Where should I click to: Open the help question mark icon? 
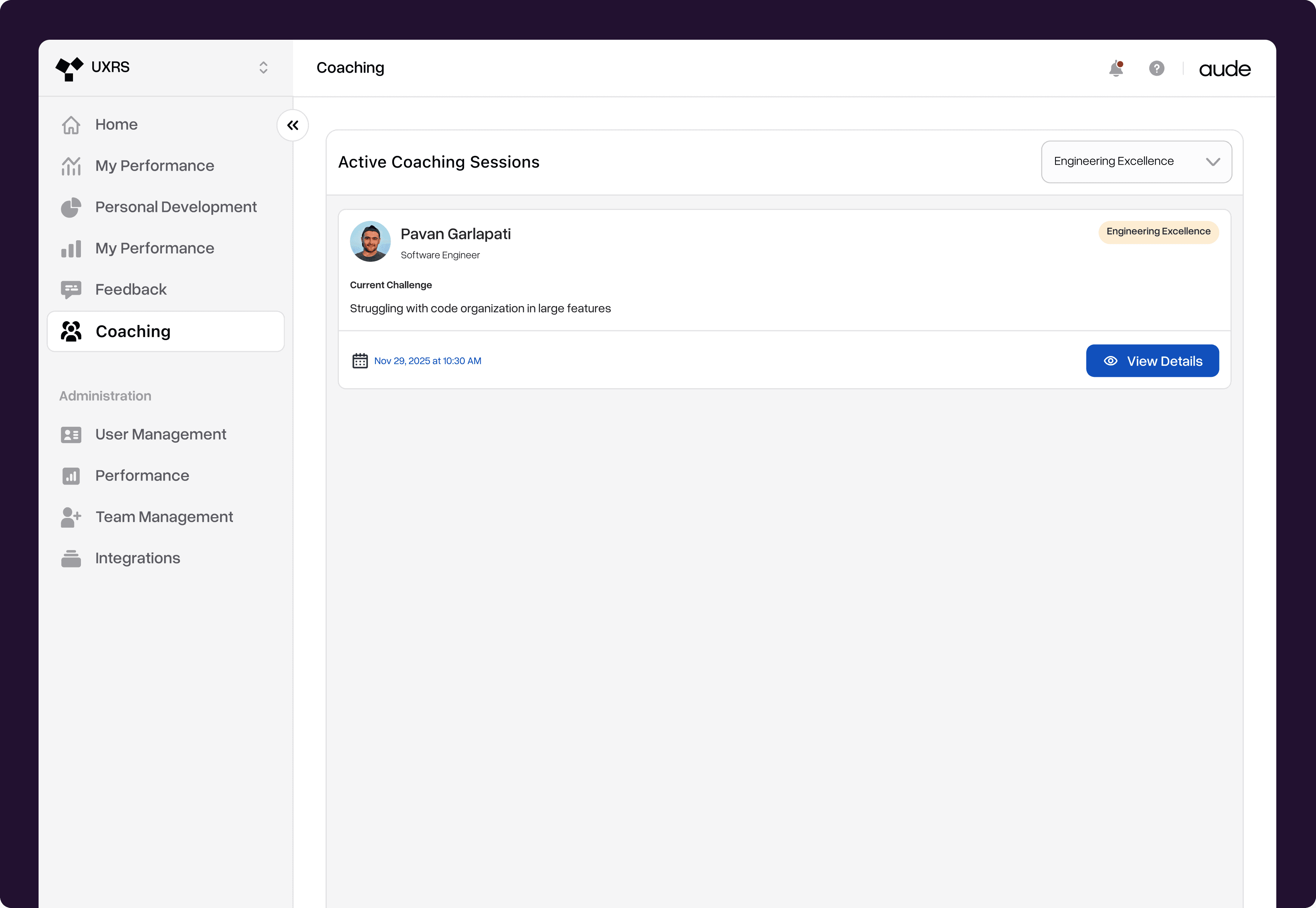(1156, 69)
